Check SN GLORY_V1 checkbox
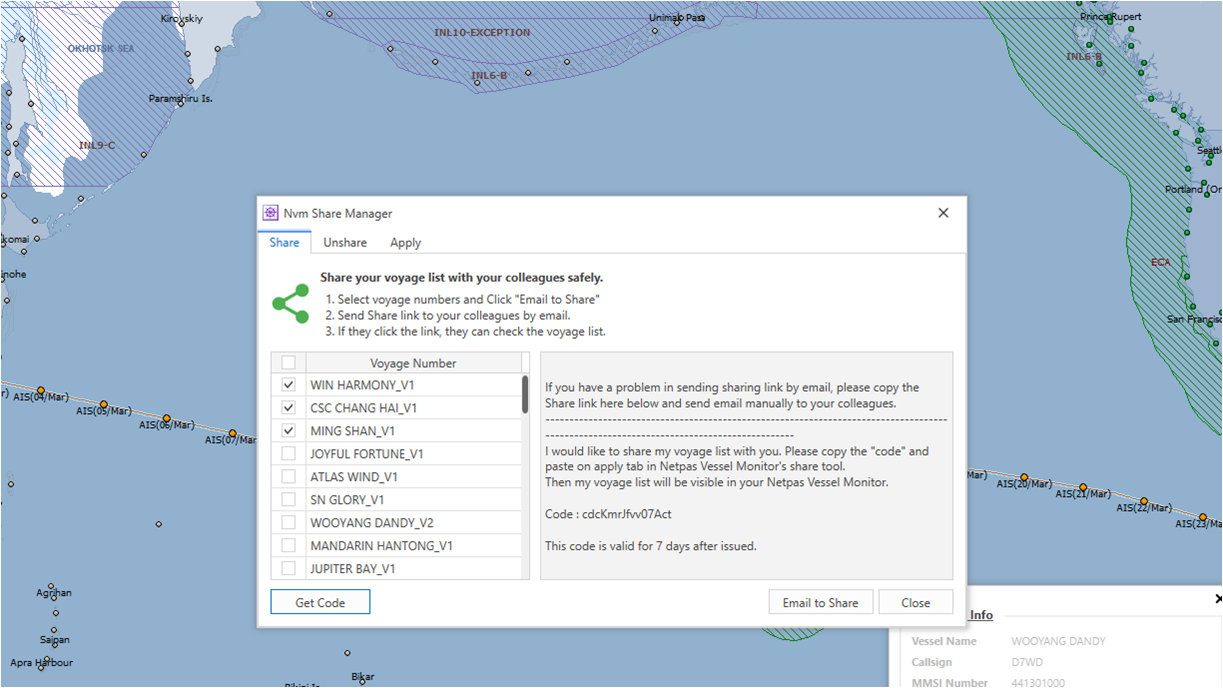 (288, 500)
